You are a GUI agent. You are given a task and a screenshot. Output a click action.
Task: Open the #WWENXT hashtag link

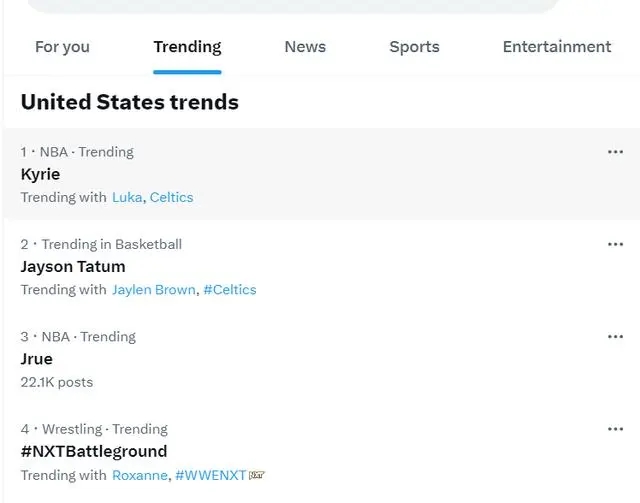tap(211, 475)
